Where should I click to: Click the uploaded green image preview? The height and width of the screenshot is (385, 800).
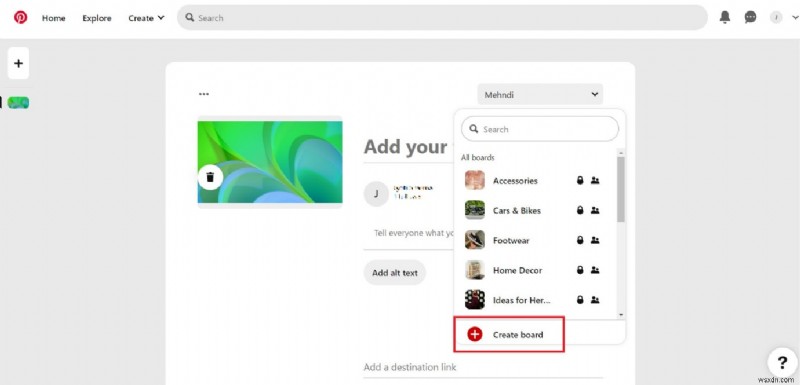tap(270, 162)
